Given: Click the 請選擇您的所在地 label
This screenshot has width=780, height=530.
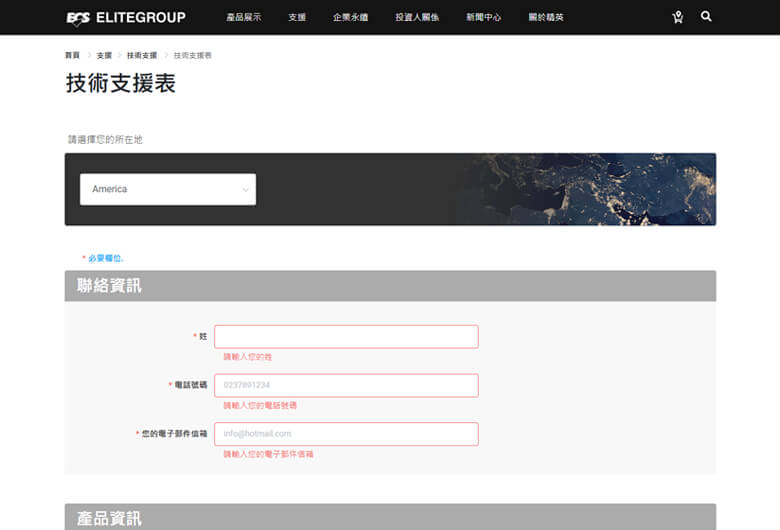Looking at the screenshot, I should pos(105,139).
